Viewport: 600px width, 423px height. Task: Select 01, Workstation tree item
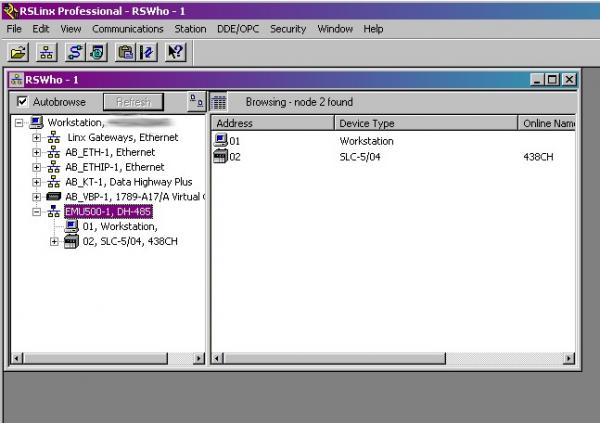(x=120, y=227)
